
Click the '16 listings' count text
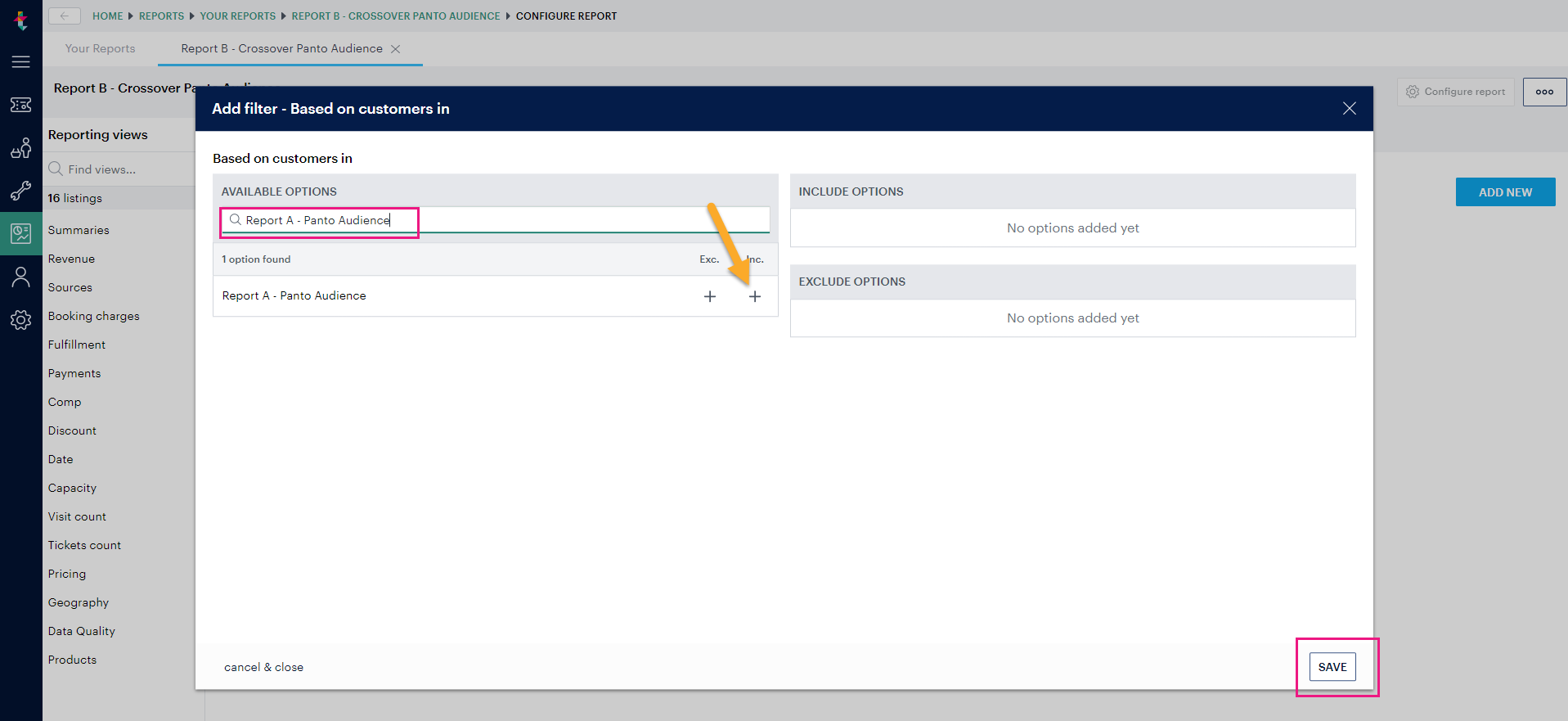click(x=74, y=198)
